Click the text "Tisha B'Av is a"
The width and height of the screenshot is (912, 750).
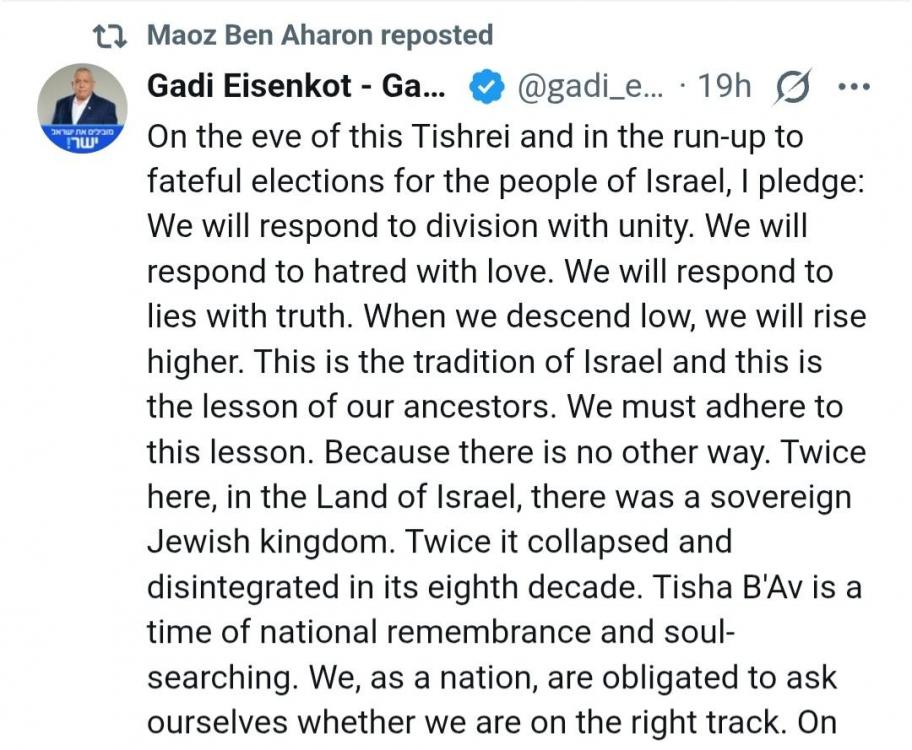(x=757, y=587)
